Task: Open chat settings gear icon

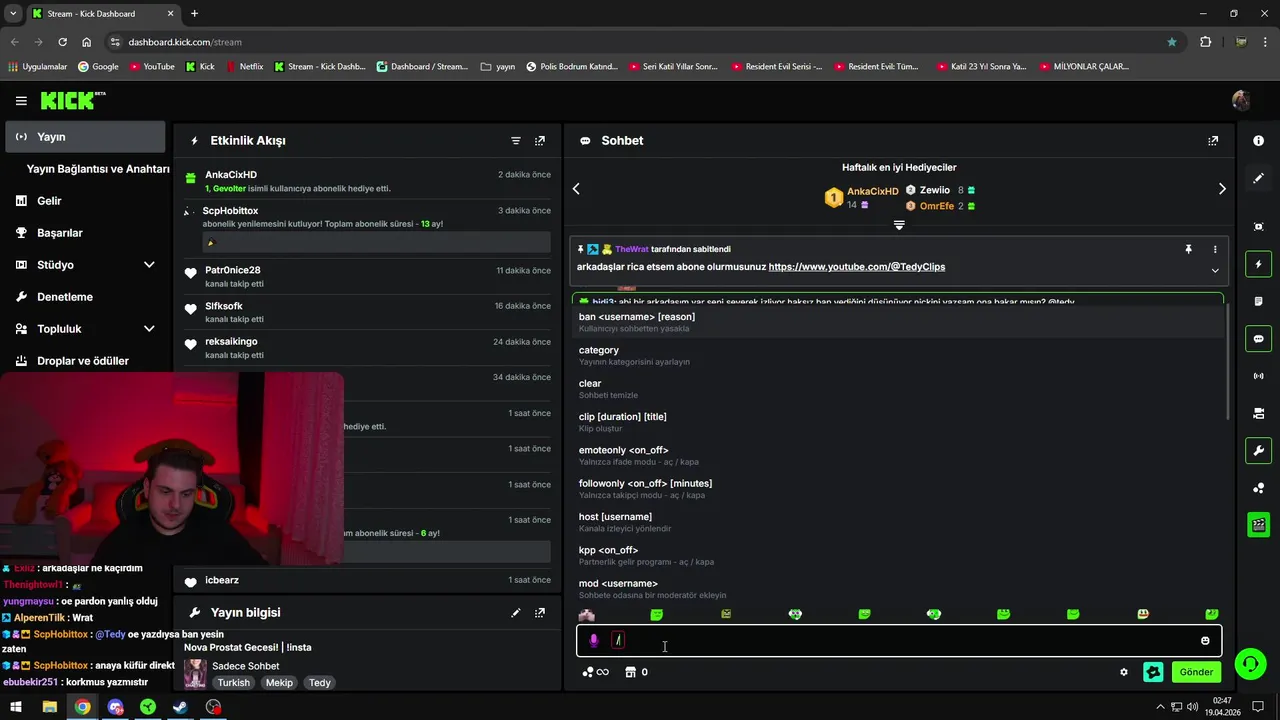Action: click(1124, 672)
